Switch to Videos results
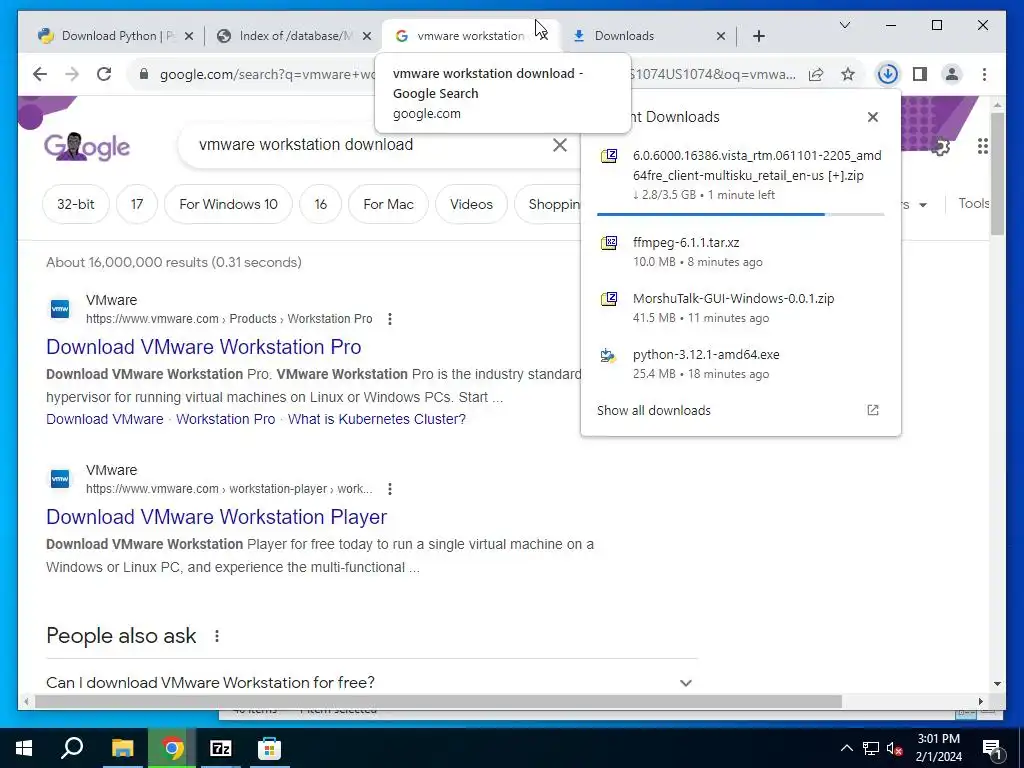 tap(472, 204)
